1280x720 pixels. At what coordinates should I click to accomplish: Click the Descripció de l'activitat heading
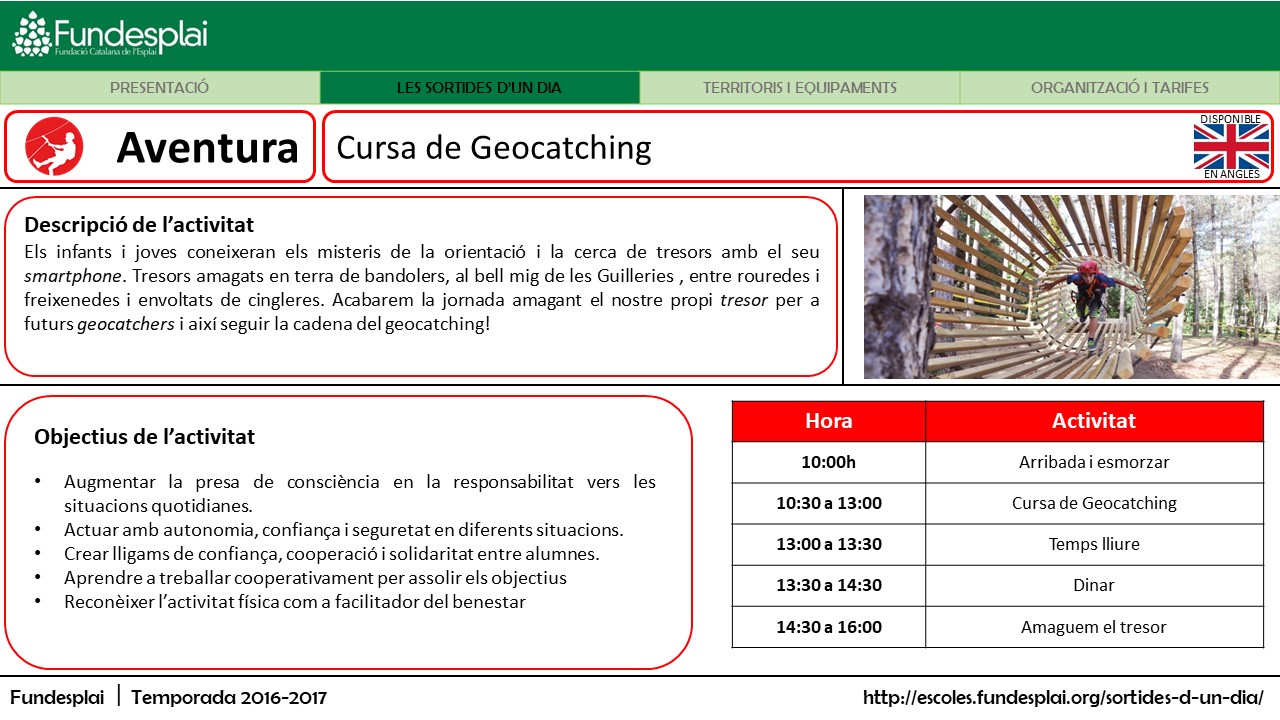[x=139, y=224]
